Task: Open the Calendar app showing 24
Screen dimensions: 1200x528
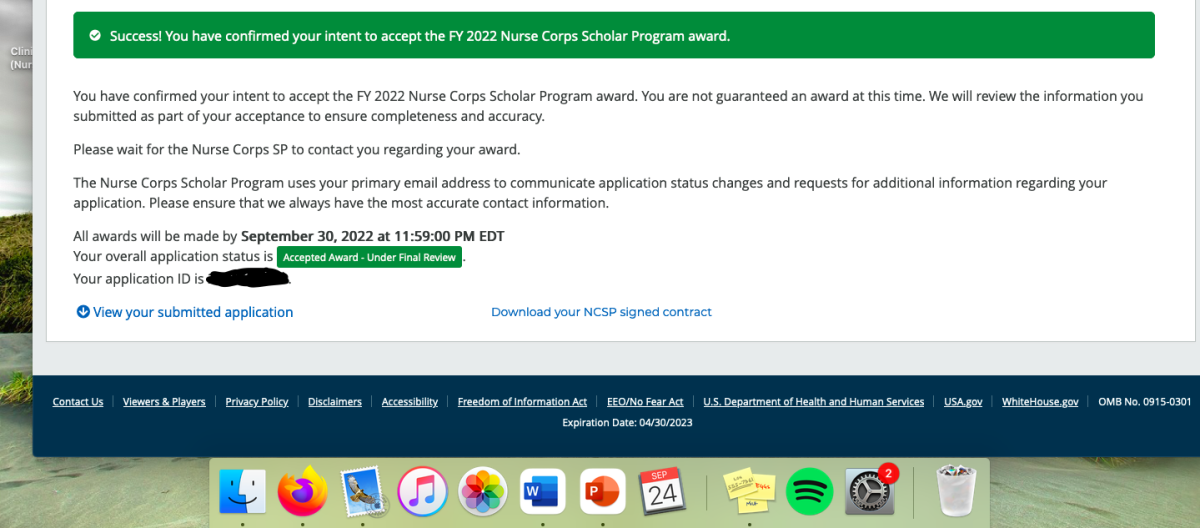Action: click(662, 492)
